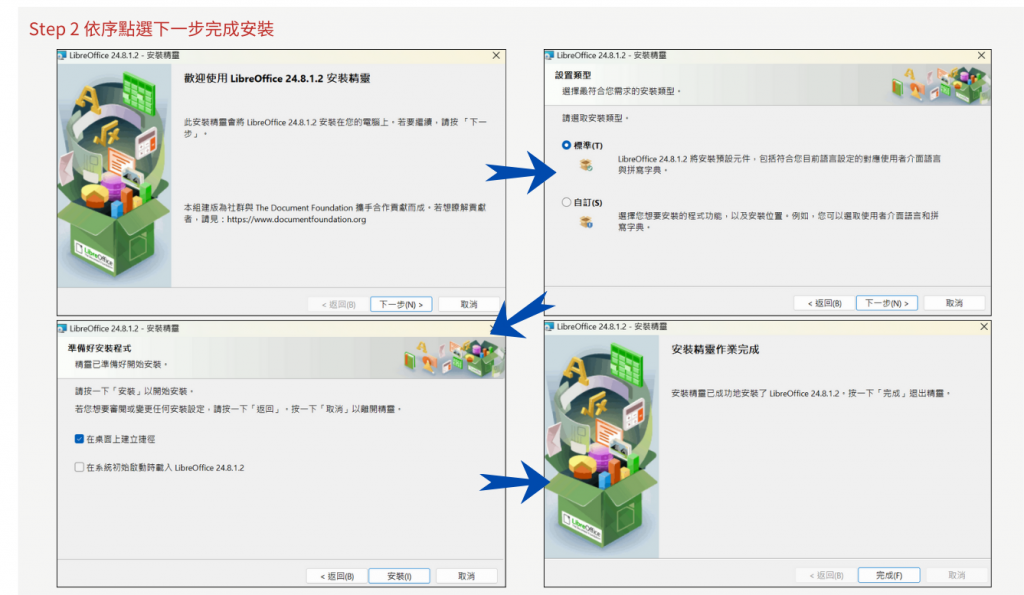
Task: Click 安裝(I) in the 準備好安裝程式 window
Action: click(399, 576)
